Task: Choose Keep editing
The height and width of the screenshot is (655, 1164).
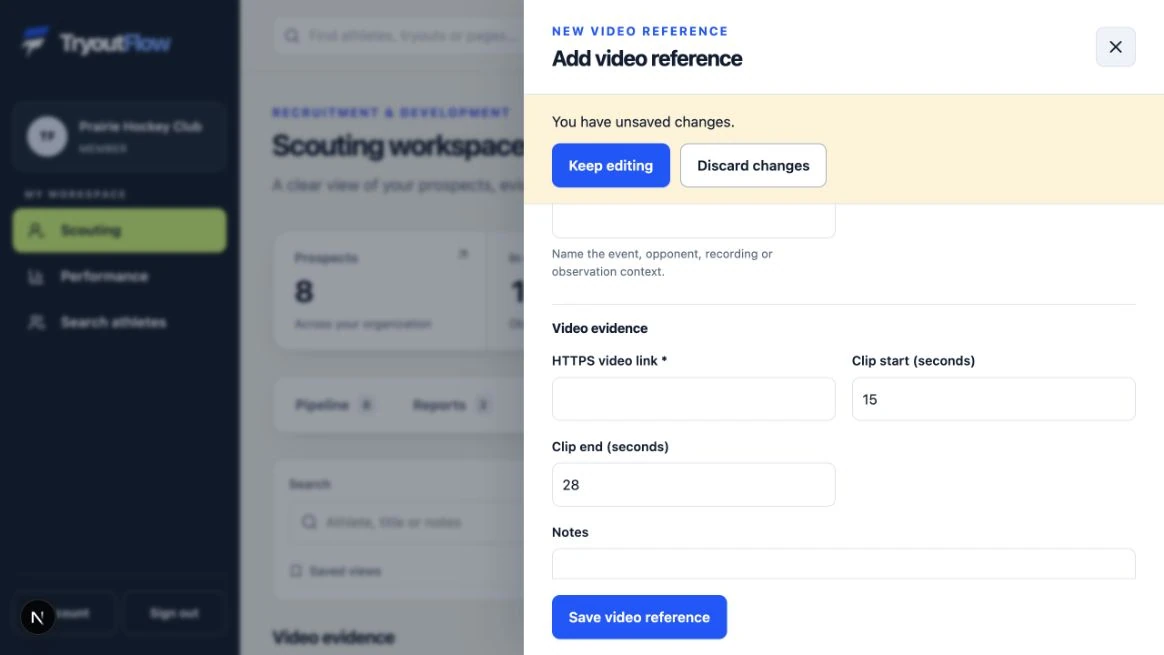Action: coord(610,166)
